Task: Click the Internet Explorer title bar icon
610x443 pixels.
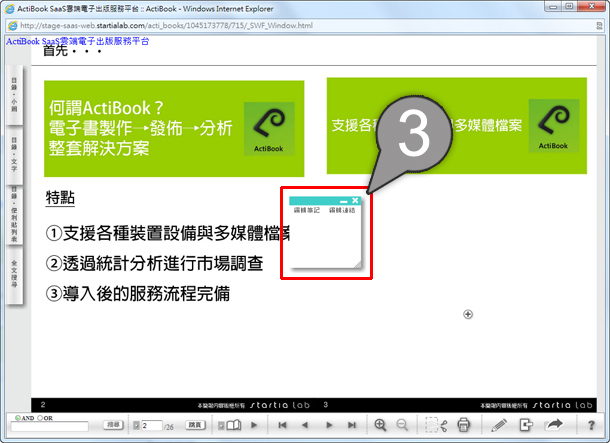Action: pos(10,9)
